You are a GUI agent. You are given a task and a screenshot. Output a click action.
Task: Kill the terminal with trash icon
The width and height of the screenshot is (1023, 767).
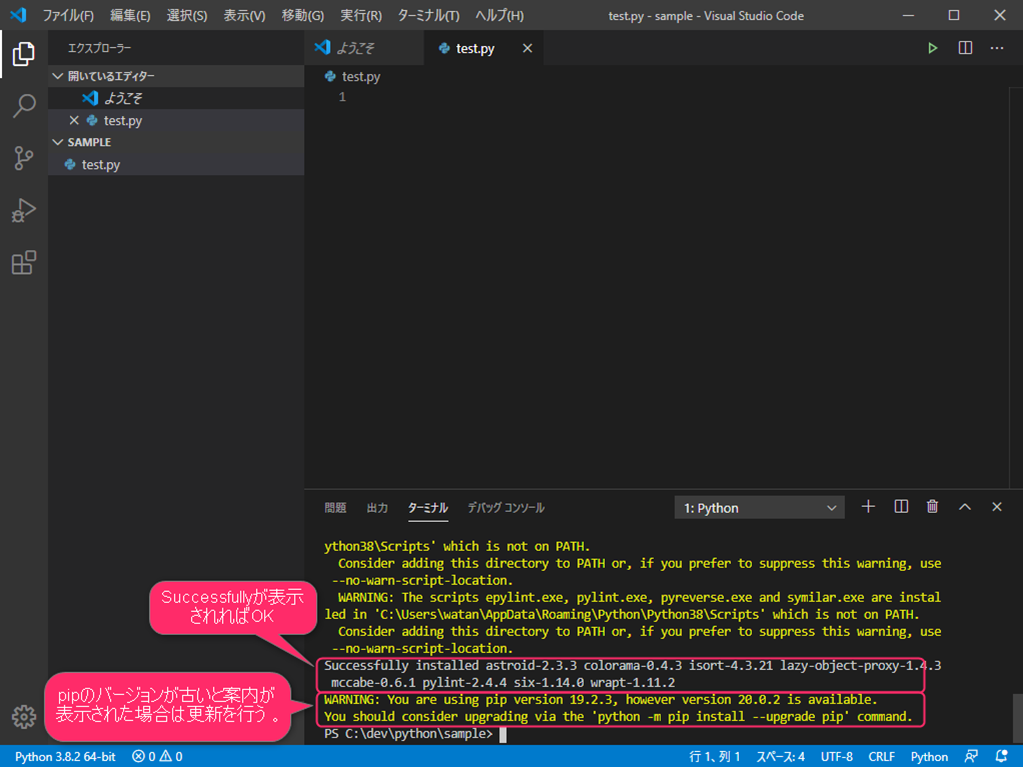tap(932, 507)
